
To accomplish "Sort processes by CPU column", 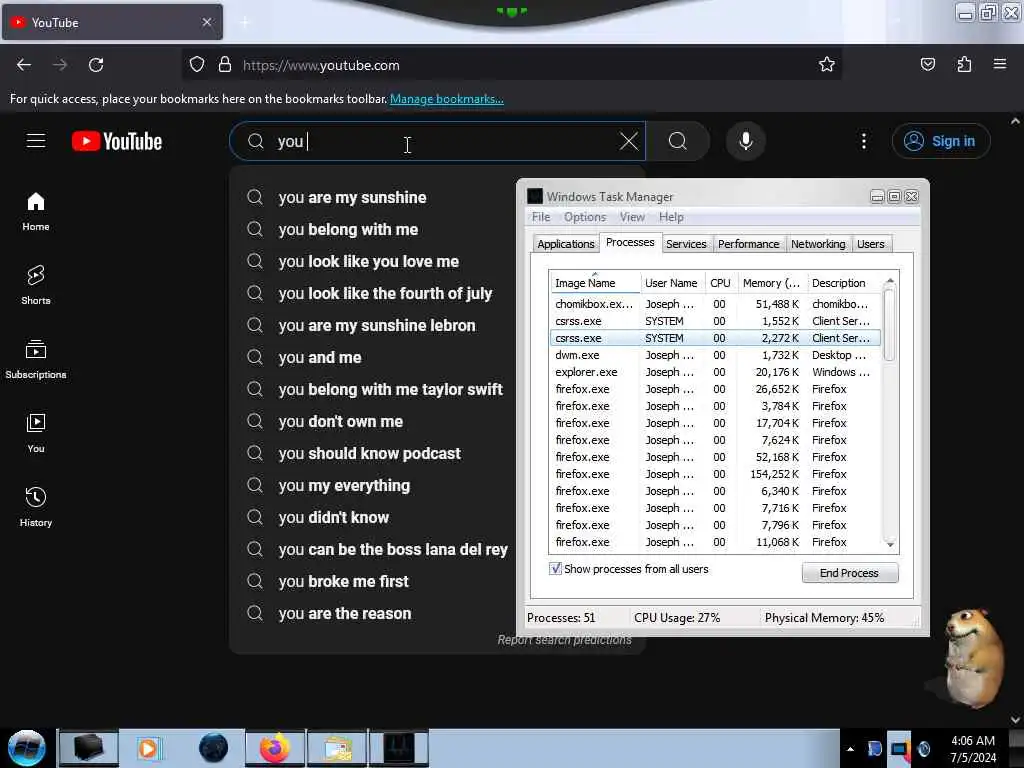I will (720, 283).
